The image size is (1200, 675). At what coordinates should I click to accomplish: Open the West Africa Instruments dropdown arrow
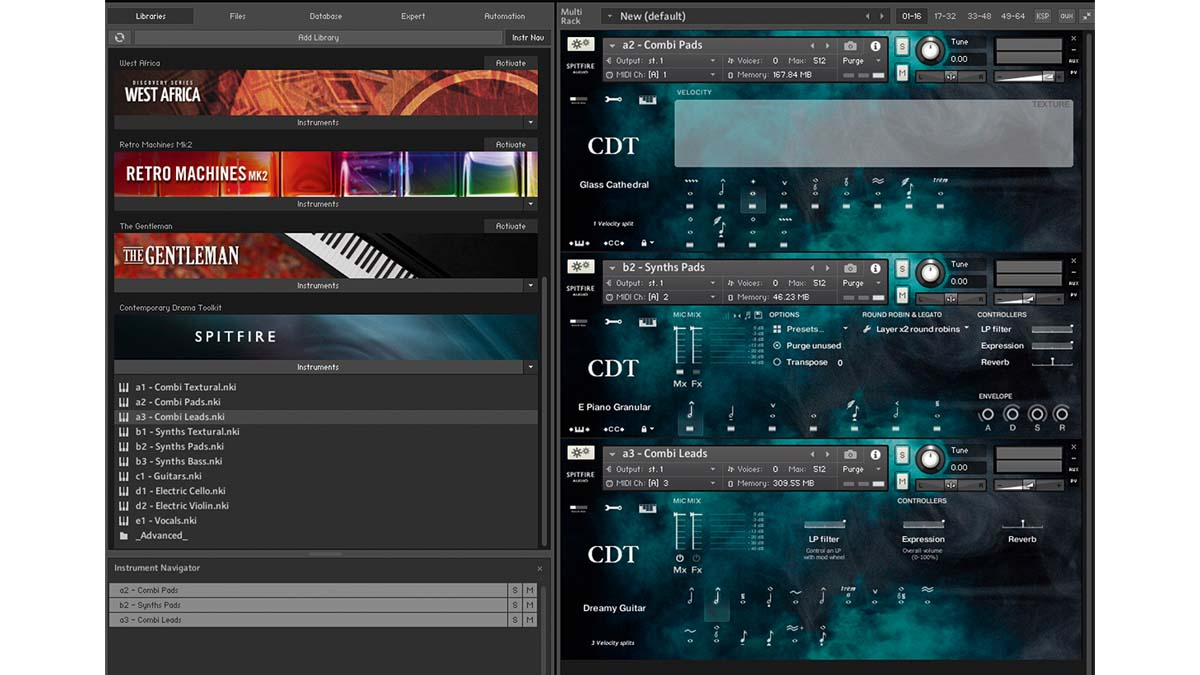(530, 123)
